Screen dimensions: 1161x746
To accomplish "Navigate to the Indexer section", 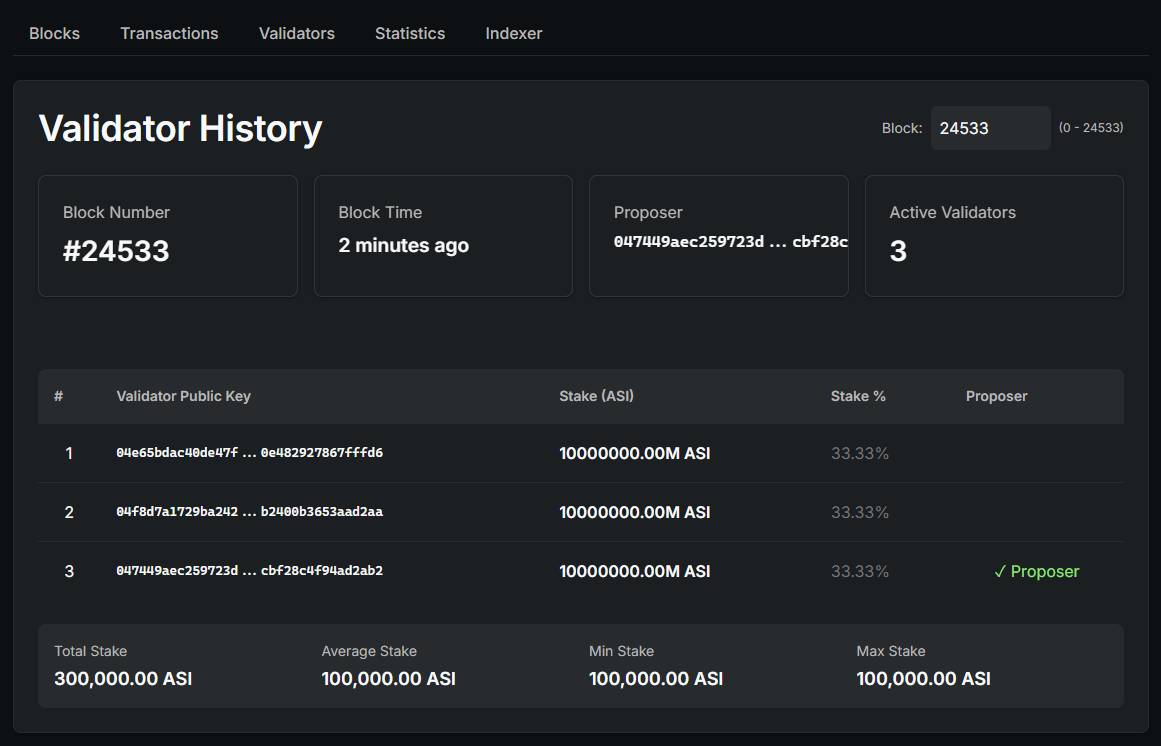I will pos(513,33).
